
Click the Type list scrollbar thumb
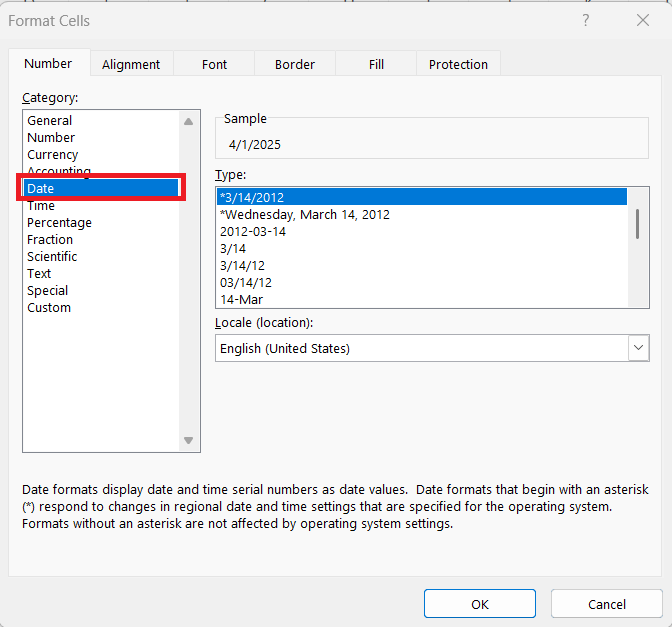(638, 223)
